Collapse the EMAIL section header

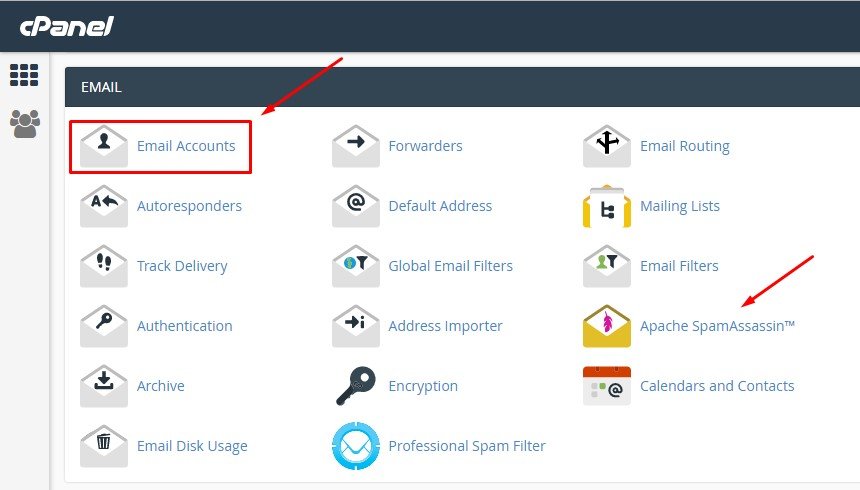pos(462,87)
